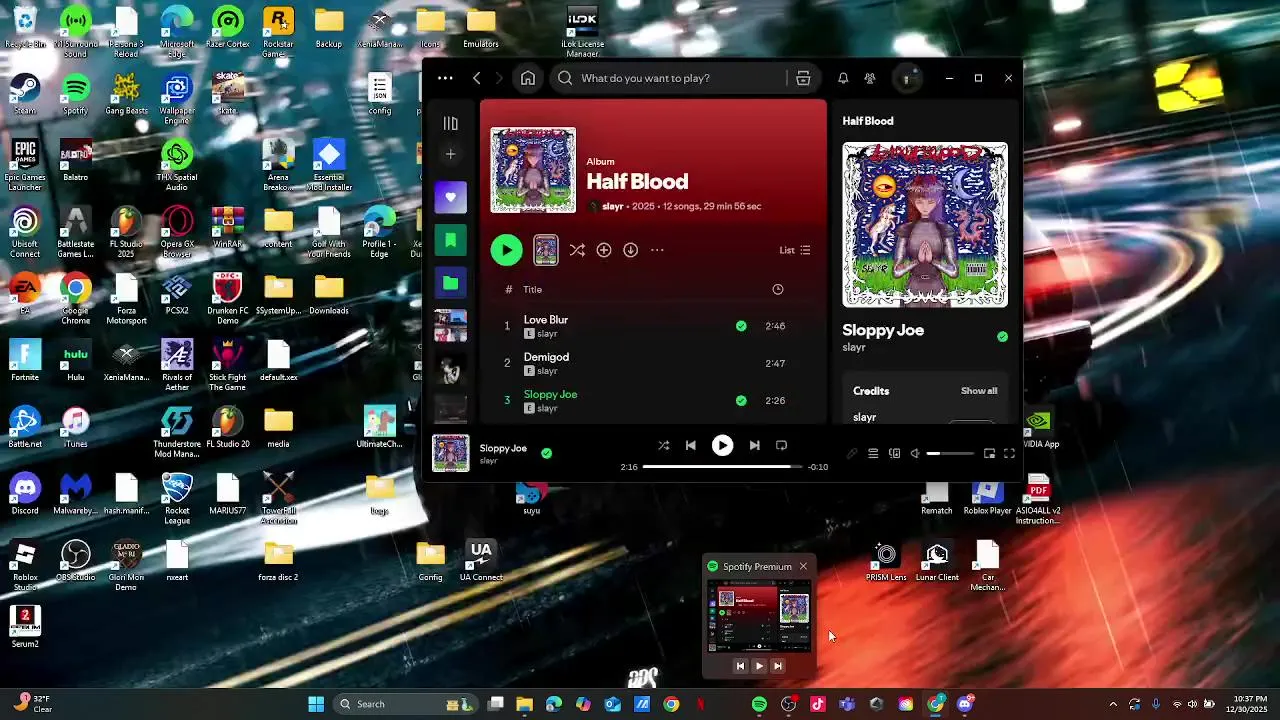Open Your Episodes green bookmark tile
The height and width of the screenshot is (720, 1280).
(451, 240)
